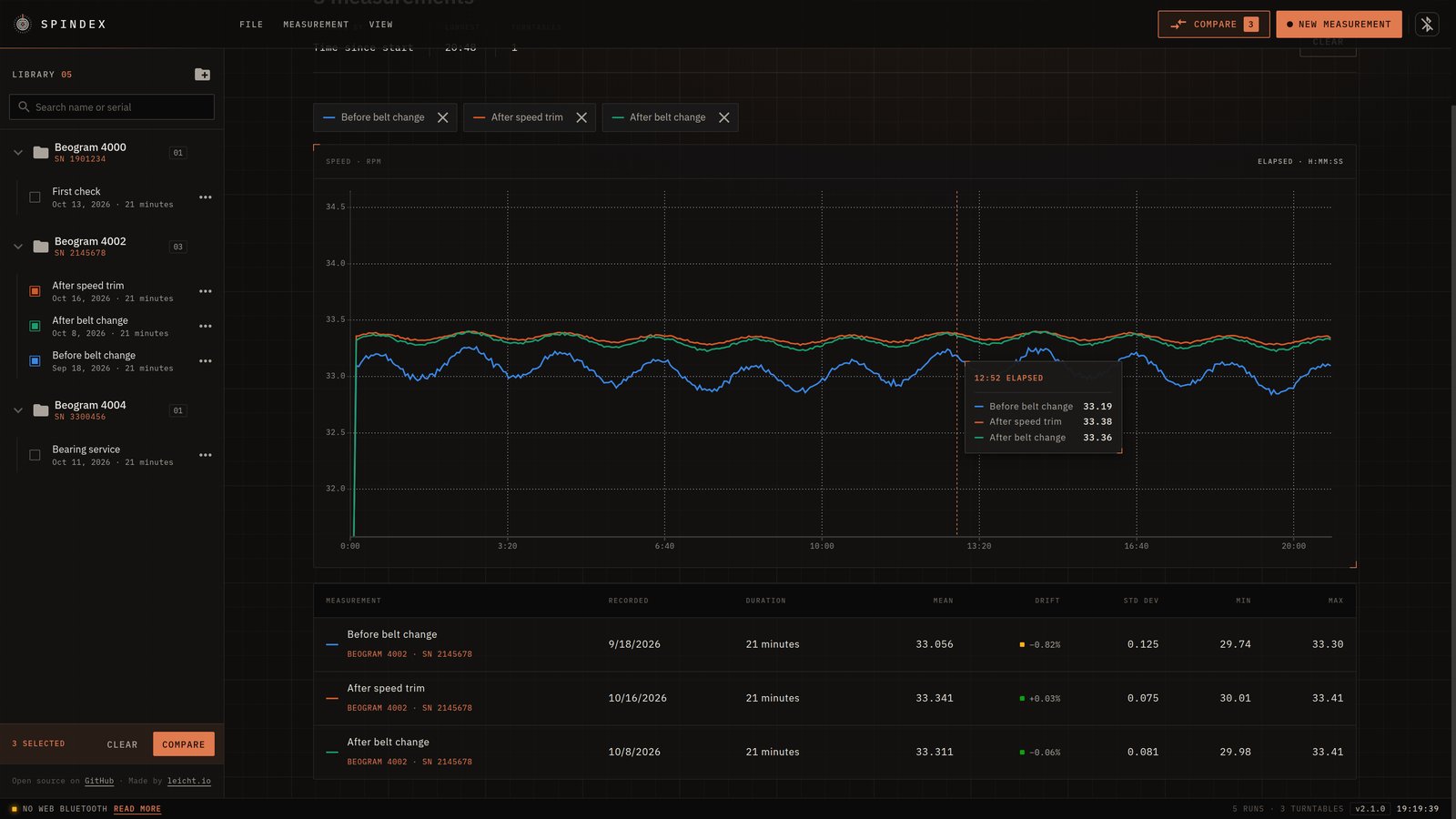Click the Bluetooth disabled icon
The width and height of the screenshot is (1456, 819).
(1427, 25)
